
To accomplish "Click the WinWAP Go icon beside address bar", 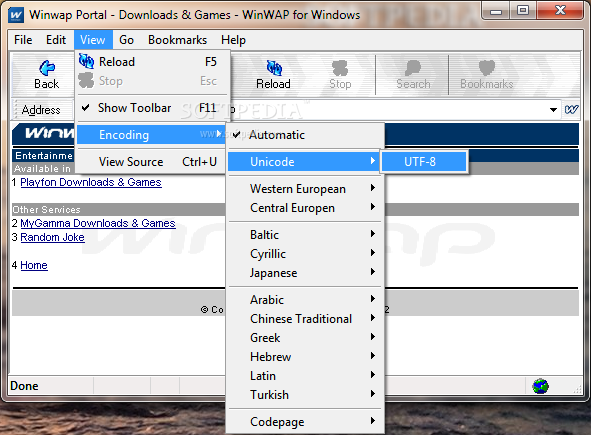I will pyautogui.click(x=571, y=110).
